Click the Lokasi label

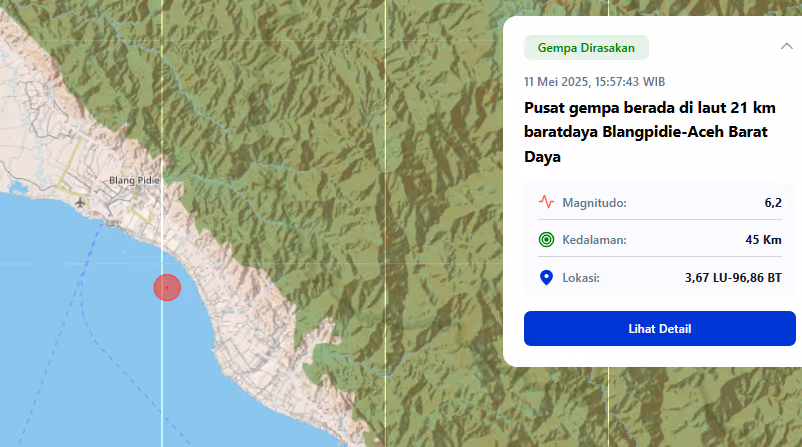pos(581,278)
